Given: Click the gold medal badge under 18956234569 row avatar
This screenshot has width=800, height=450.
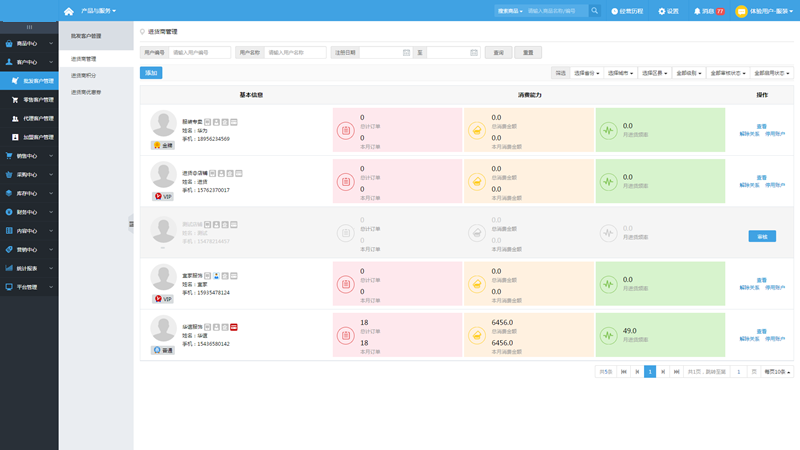Looking at the screenshot, I should point(163,145).
